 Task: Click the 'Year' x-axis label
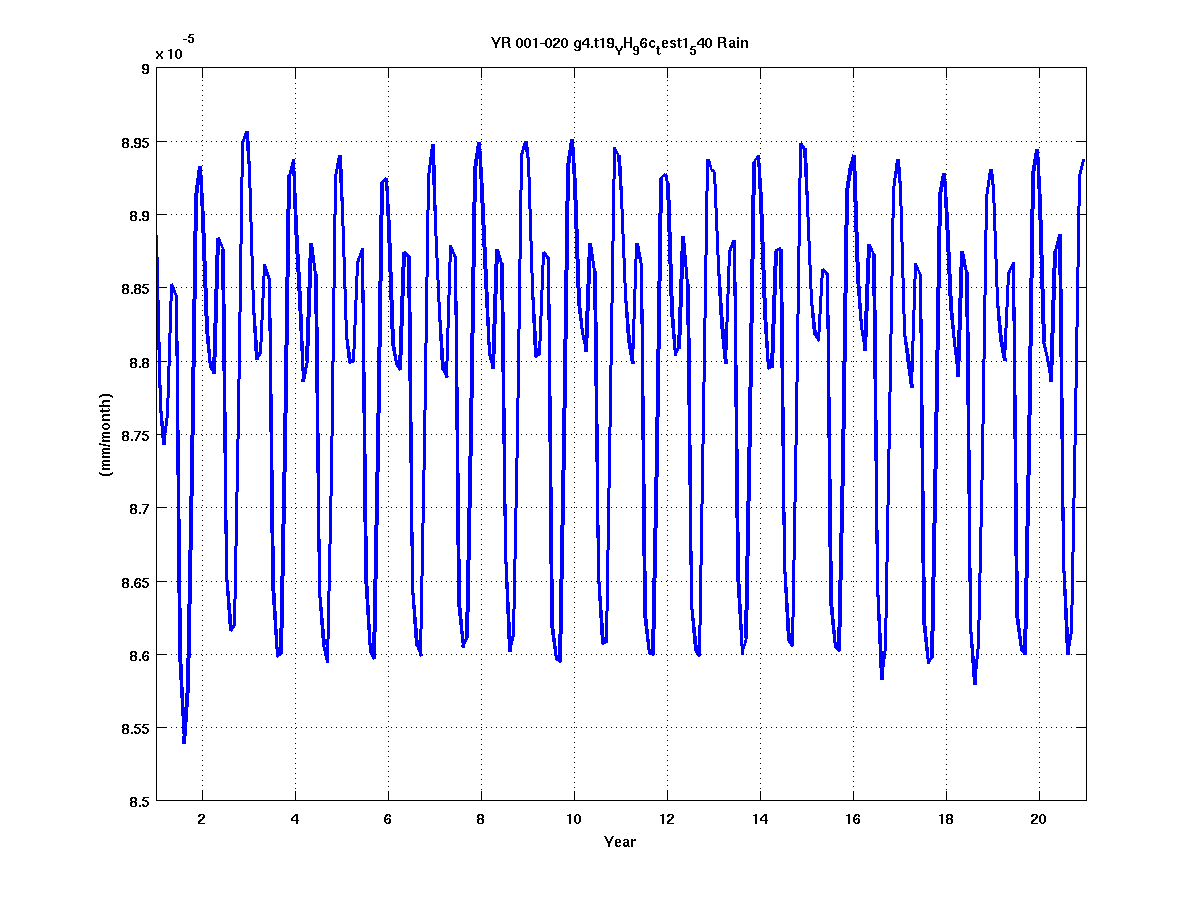(620, 842)
